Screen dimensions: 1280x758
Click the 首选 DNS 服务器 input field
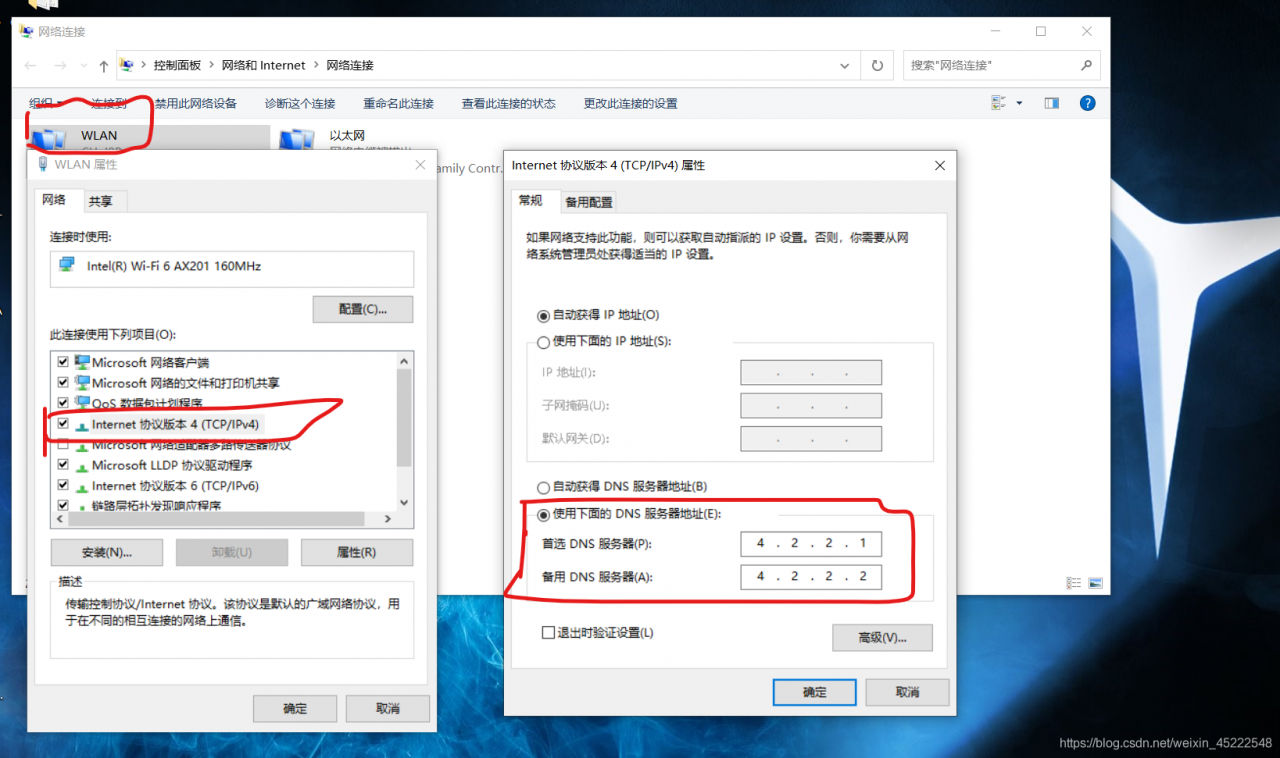coord(810,543)
